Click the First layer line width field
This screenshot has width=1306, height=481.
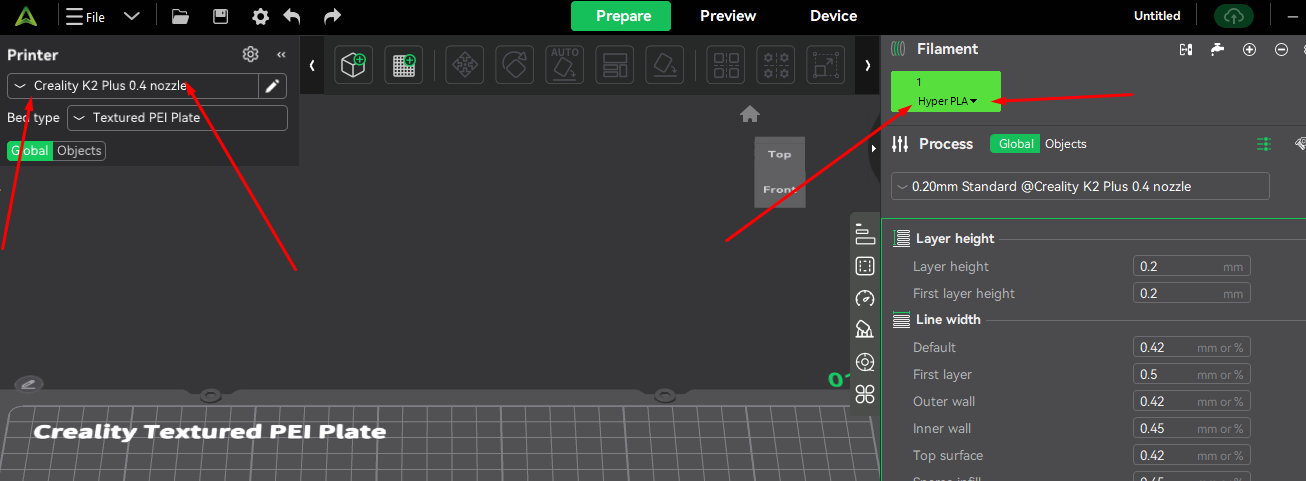click(1192, 375)
